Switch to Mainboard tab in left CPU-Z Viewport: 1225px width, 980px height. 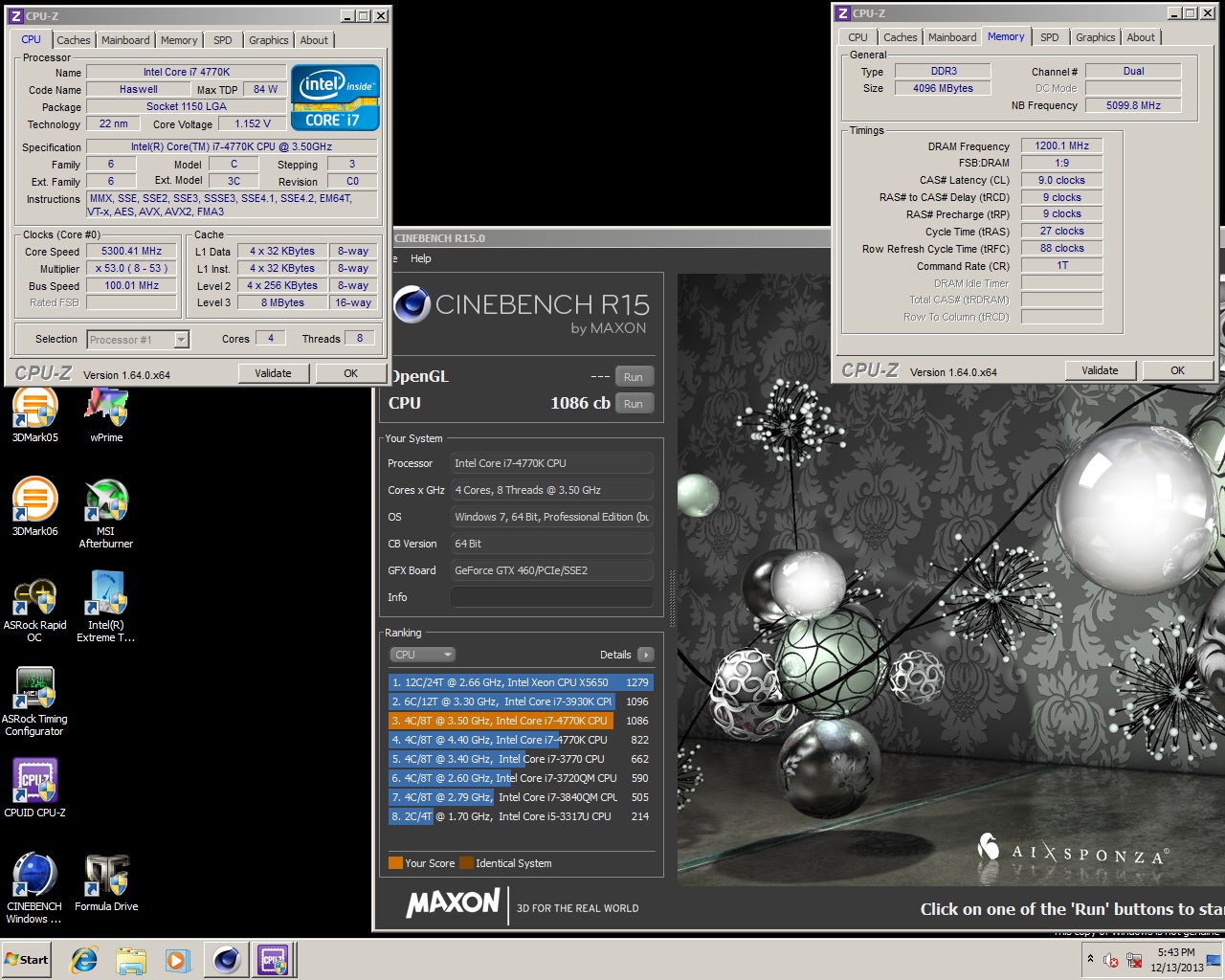click(x=125, y=40)
